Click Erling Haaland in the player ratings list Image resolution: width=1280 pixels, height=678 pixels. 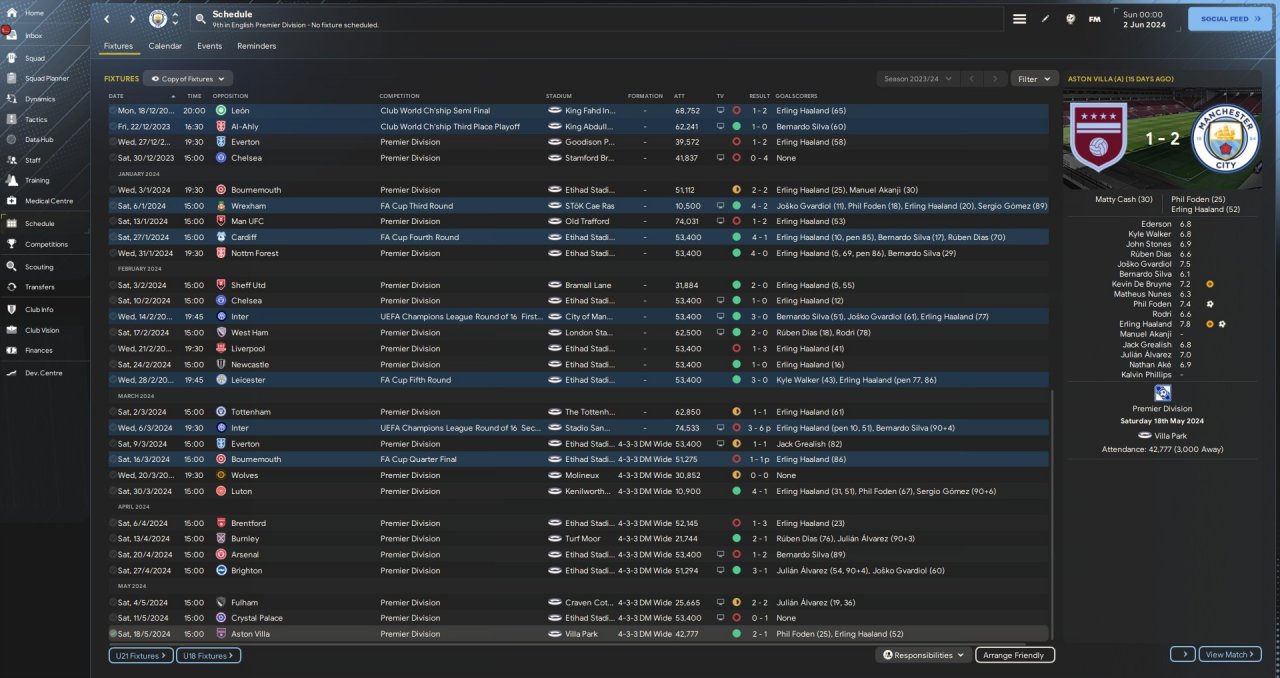[1145, 324]
